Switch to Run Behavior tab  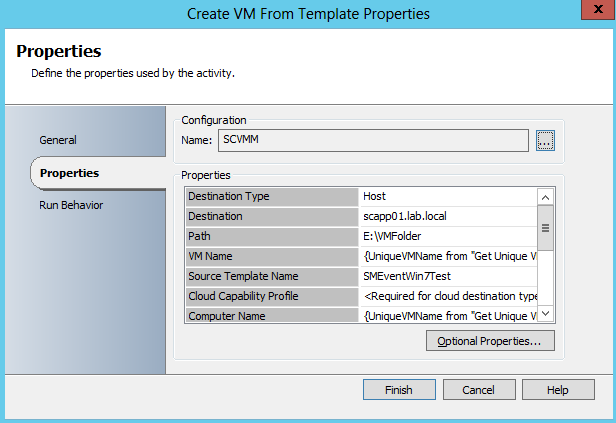(71, 205)
